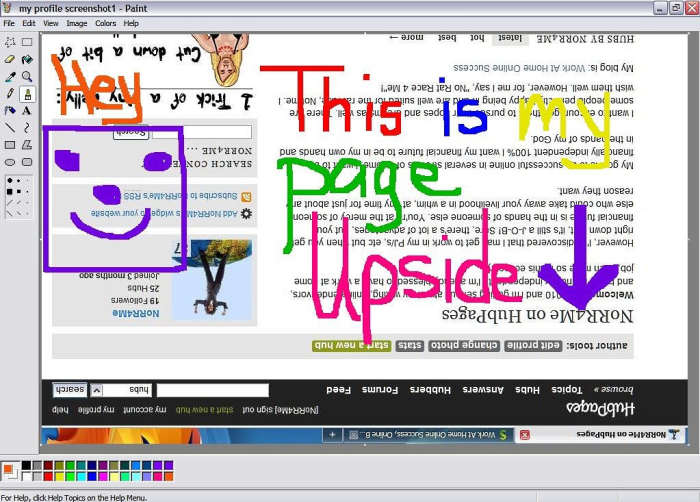Click the status bar text starting "For Help, click Help Topics"
The image size is (700, 502).
(74, 498)
